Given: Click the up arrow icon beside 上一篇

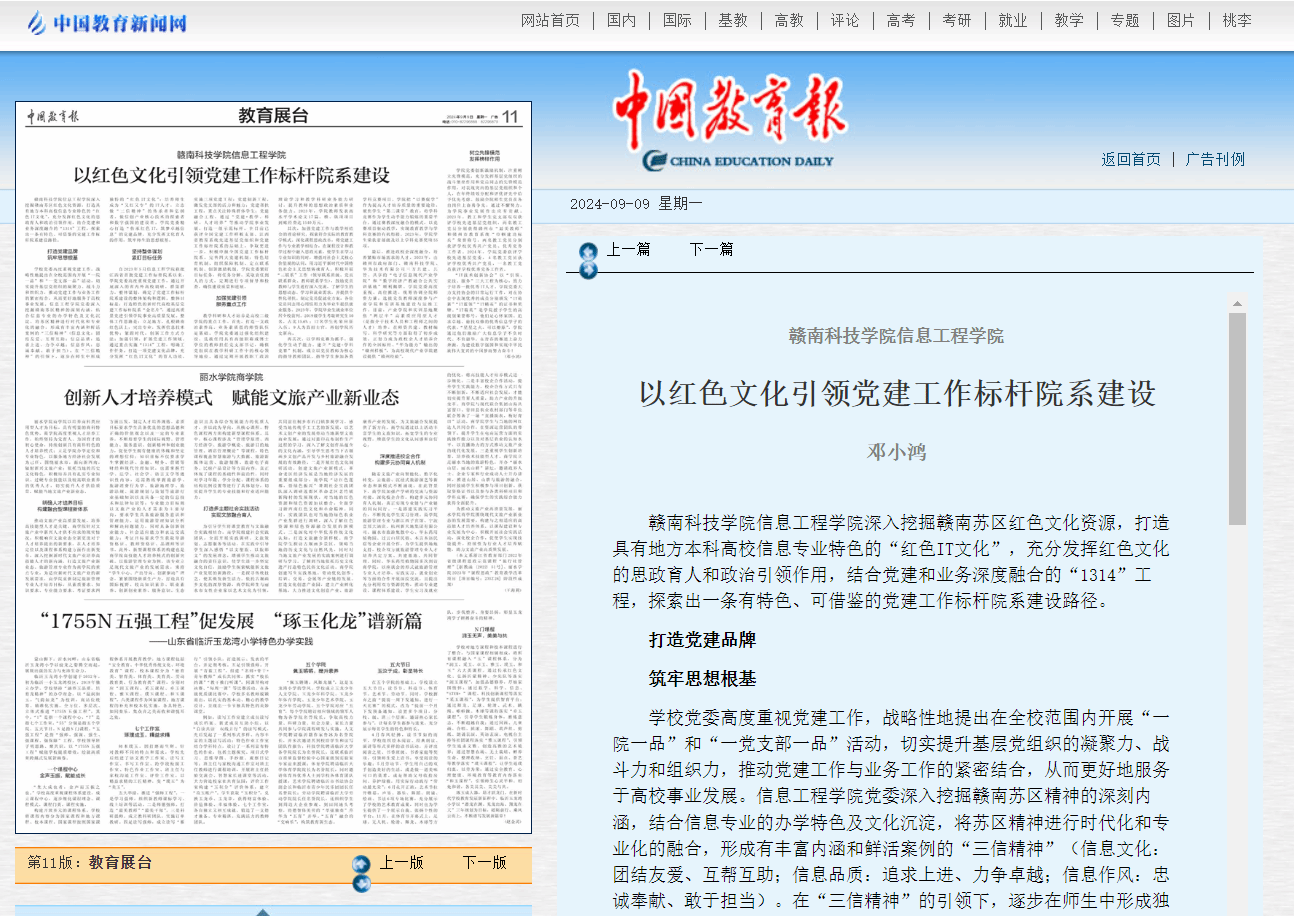Looking at the screenshot, I should 589,251.
